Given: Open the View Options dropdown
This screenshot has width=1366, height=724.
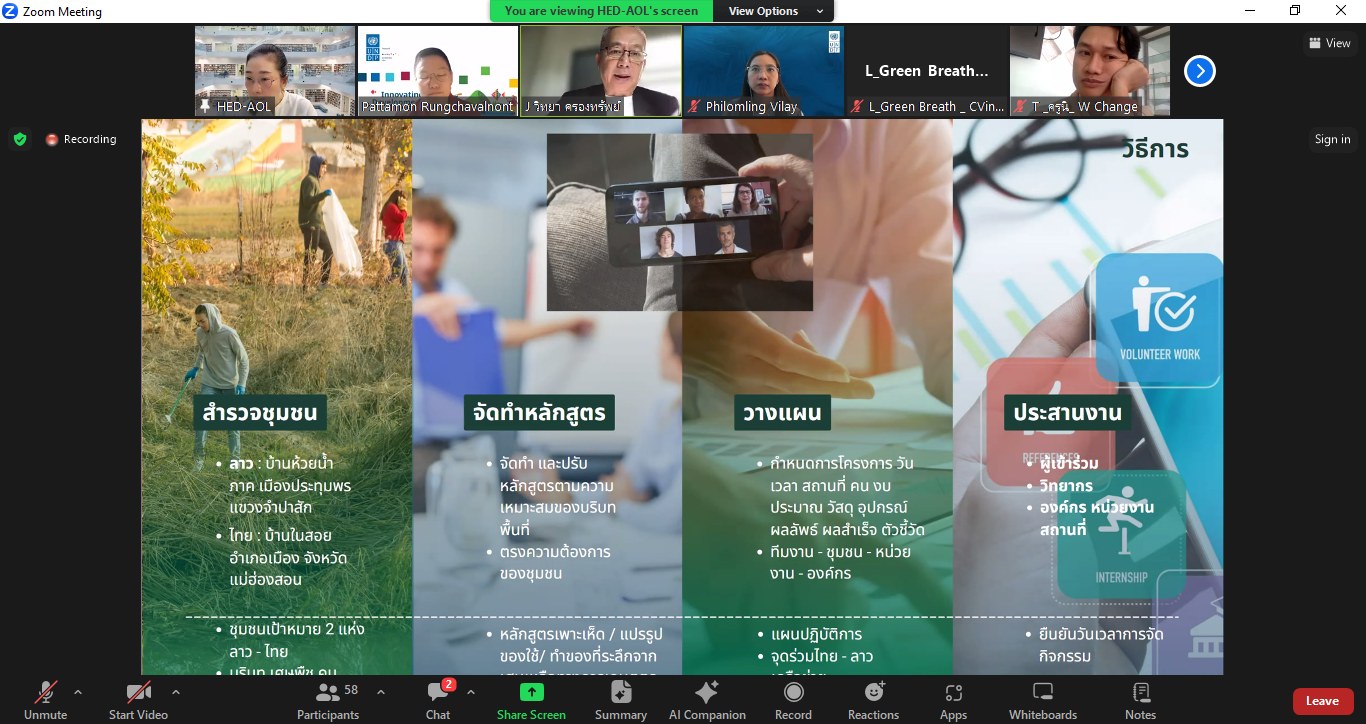Looking at the screenshot, I should point(776,11).
